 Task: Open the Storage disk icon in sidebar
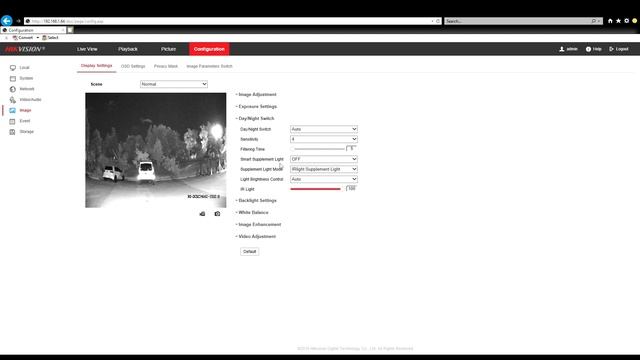(x=13, y=132)
